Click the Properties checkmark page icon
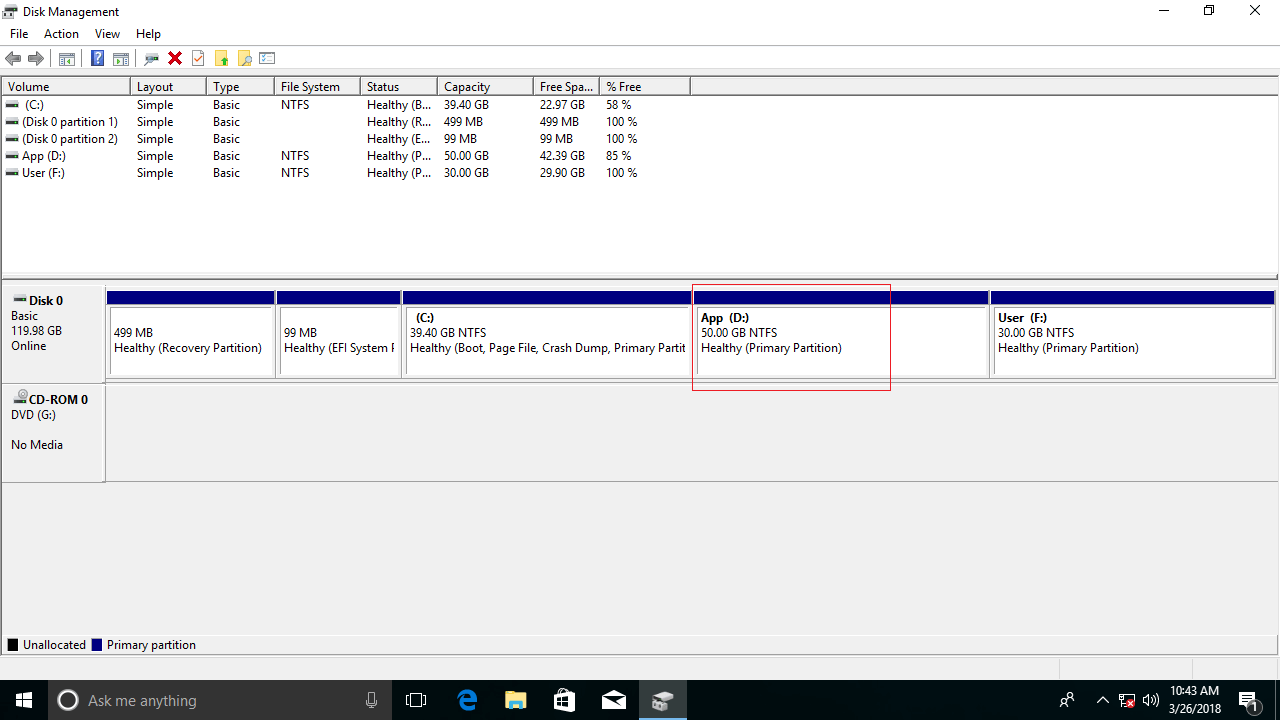This screenshot has height=720, width=1280. click(198, 59)
